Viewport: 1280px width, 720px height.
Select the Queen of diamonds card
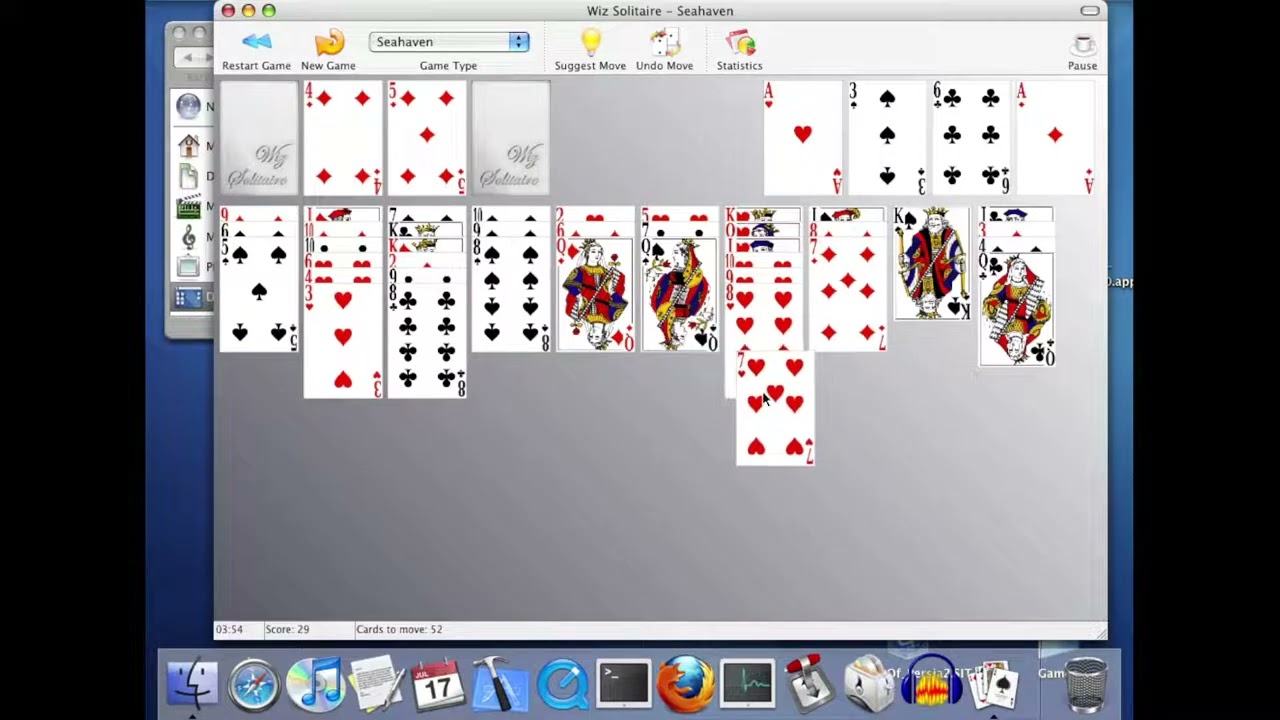point(595,295)
